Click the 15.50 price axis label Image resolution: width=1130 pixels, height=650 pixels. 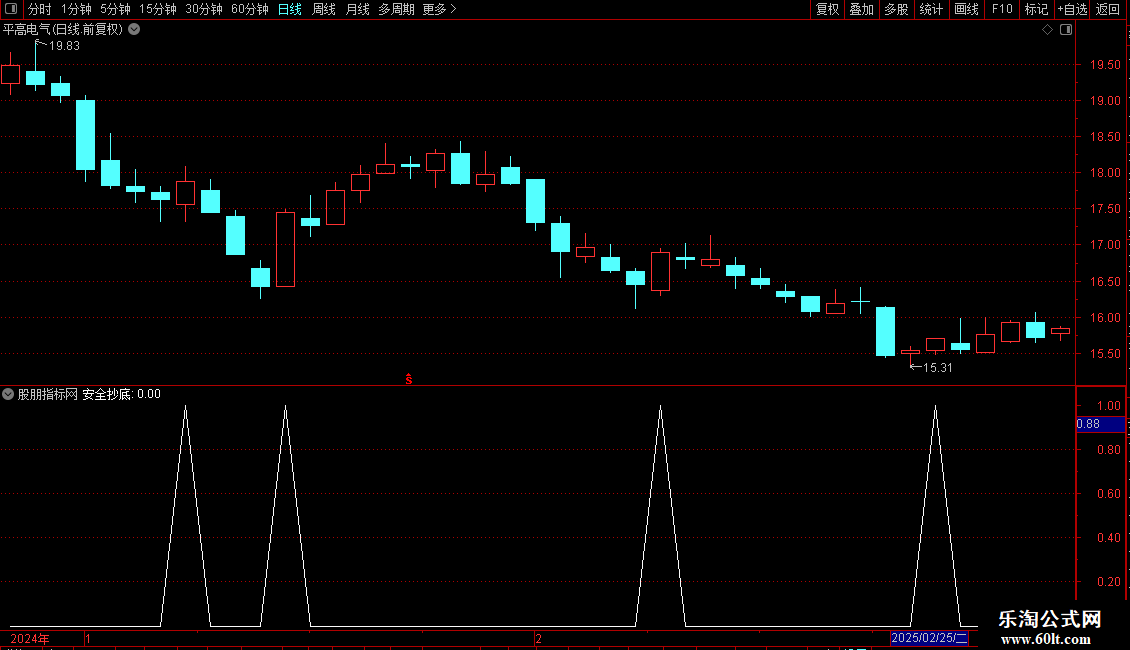click(x=1105, y=354)
